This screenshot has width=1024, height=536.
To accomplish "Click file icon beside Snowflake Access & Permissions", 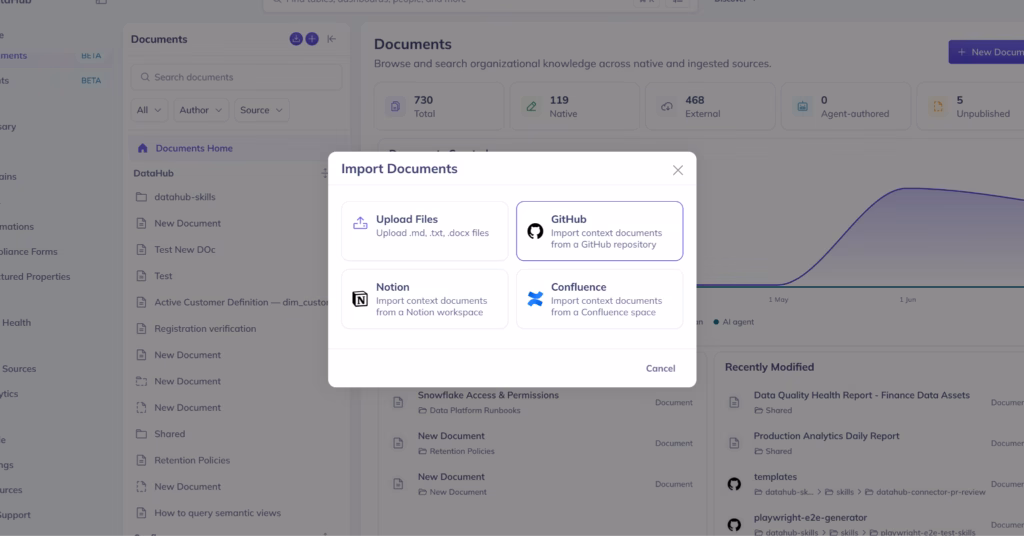I will [398, 402].
